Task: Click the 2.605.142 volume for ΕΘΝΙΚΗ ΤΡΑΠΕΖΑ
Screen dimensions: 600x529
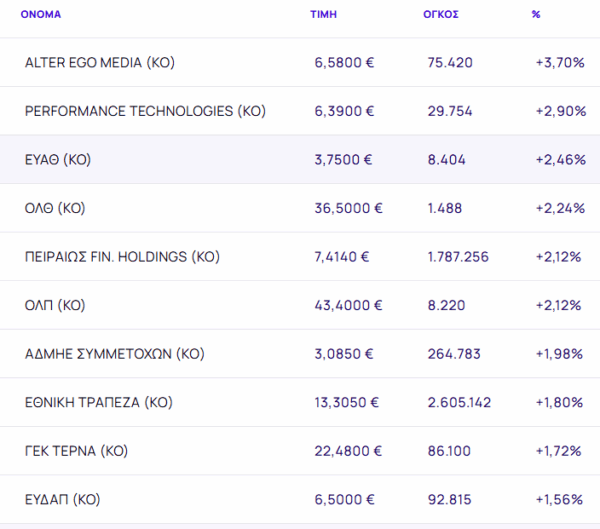Action: tap(458, 403)
